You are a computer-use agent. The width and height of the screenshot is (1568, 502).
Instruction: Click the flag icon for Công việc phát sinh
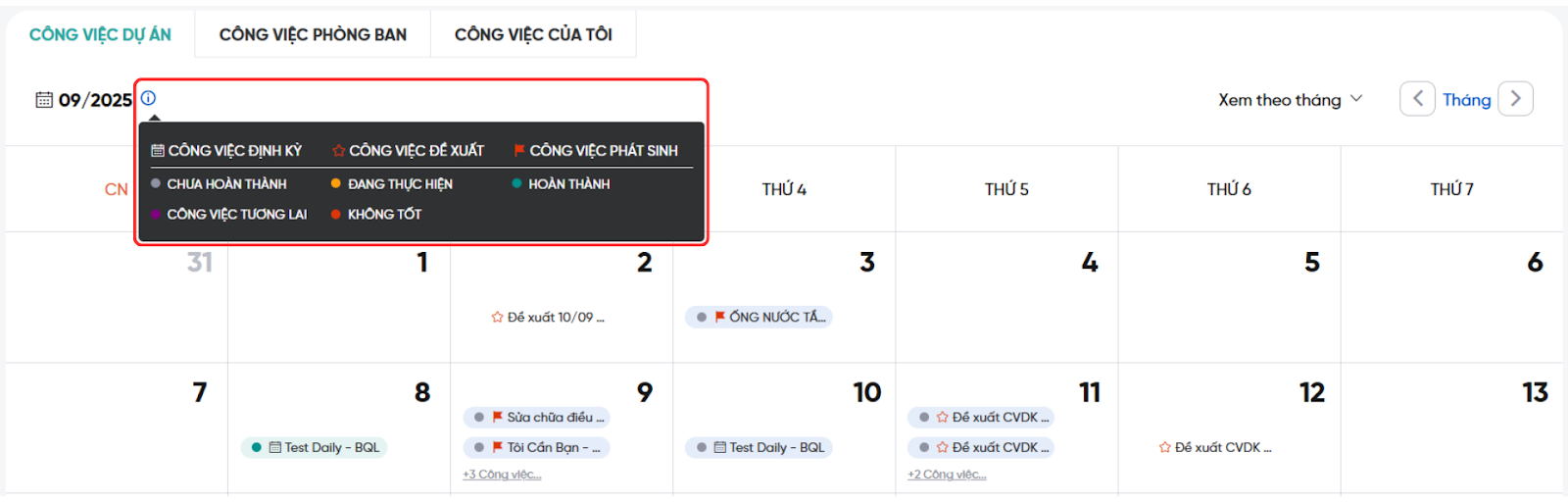pyautogui.click(x=519, y=151)
